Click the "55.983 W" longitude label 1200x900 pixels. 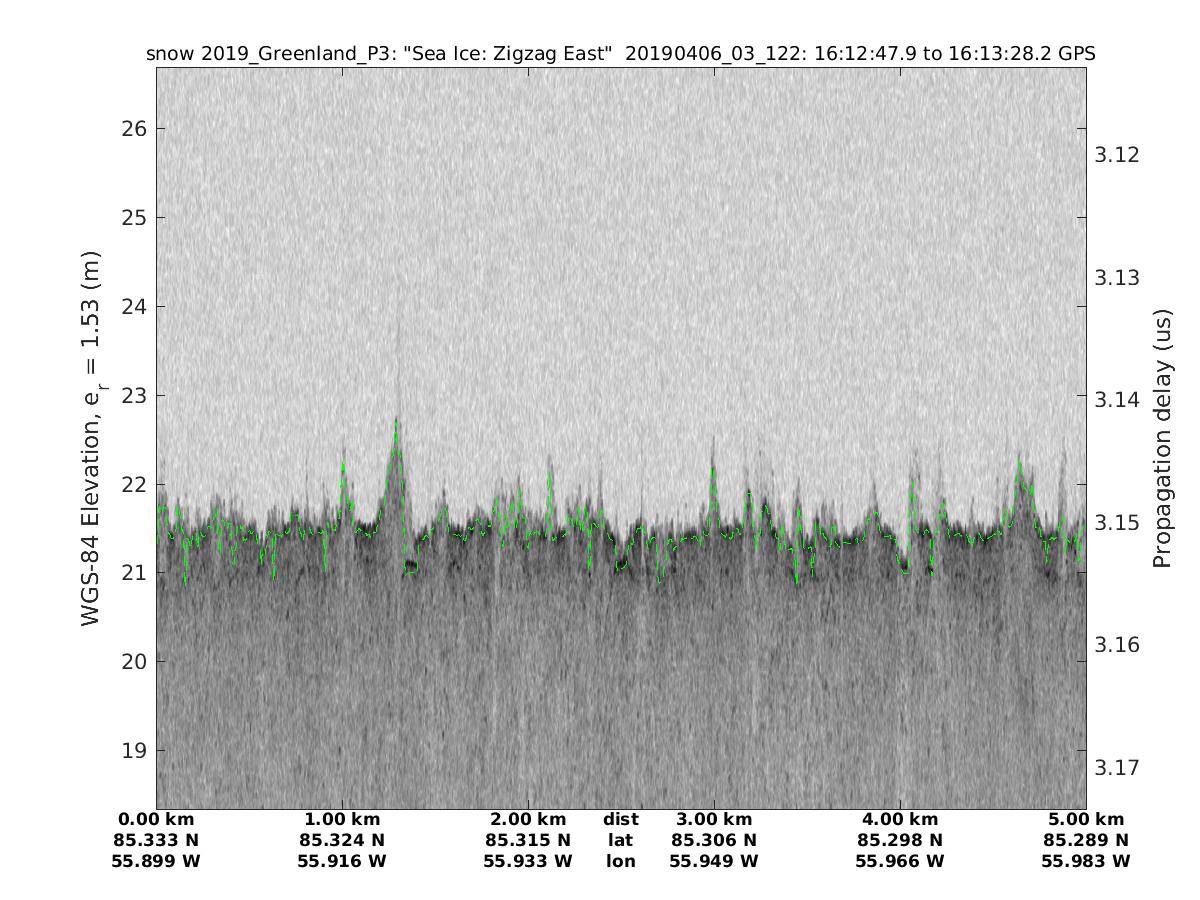(1086, 861)
